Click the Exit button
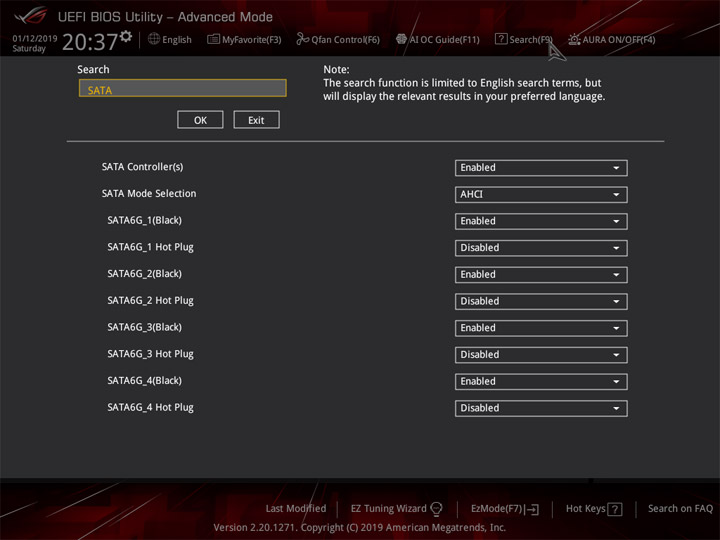Image resolution: width=720 pixels, height=540 pixels. click(x=256, y=120)
